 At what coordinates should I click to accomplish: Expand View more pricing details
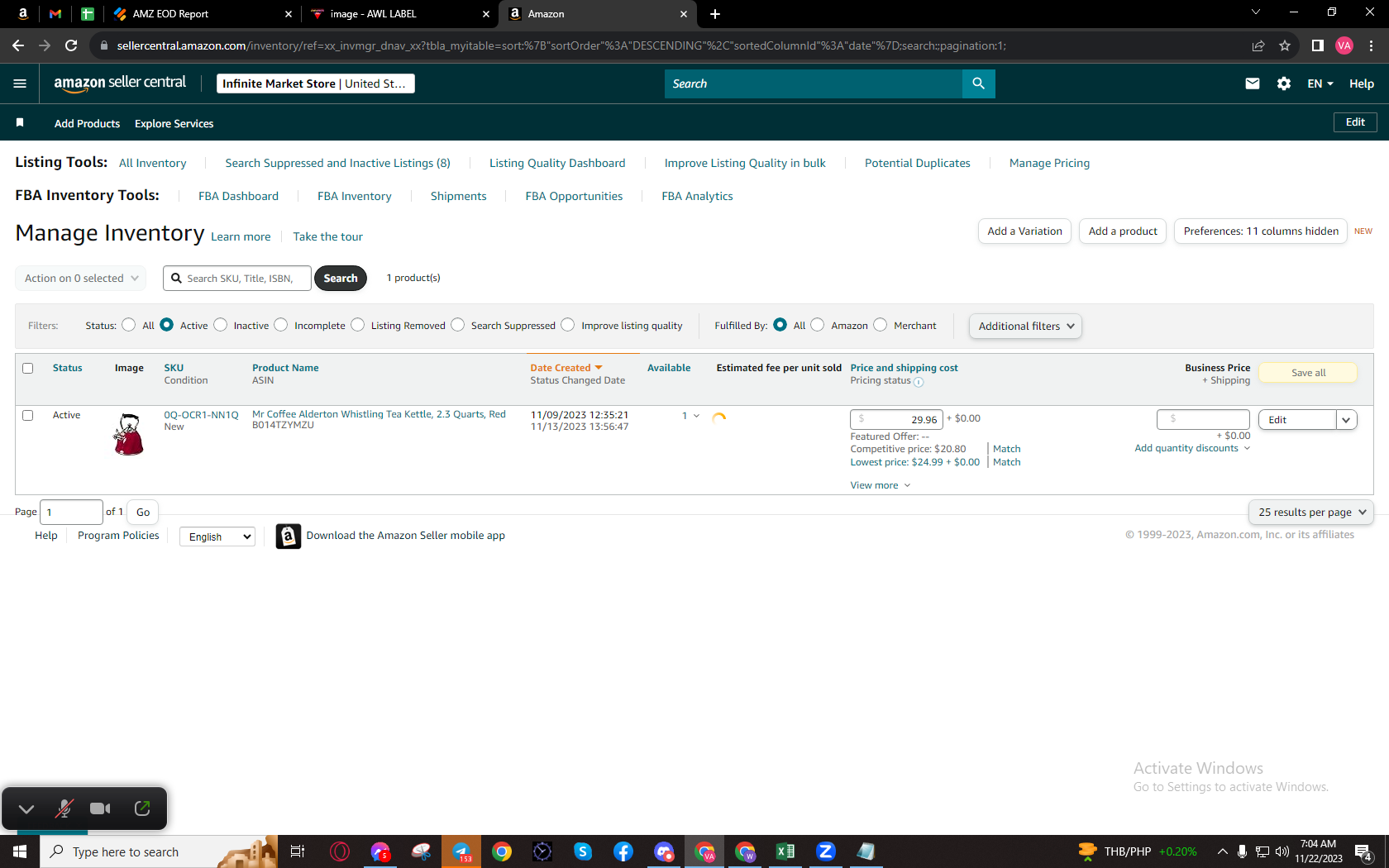tap(880, 485)
